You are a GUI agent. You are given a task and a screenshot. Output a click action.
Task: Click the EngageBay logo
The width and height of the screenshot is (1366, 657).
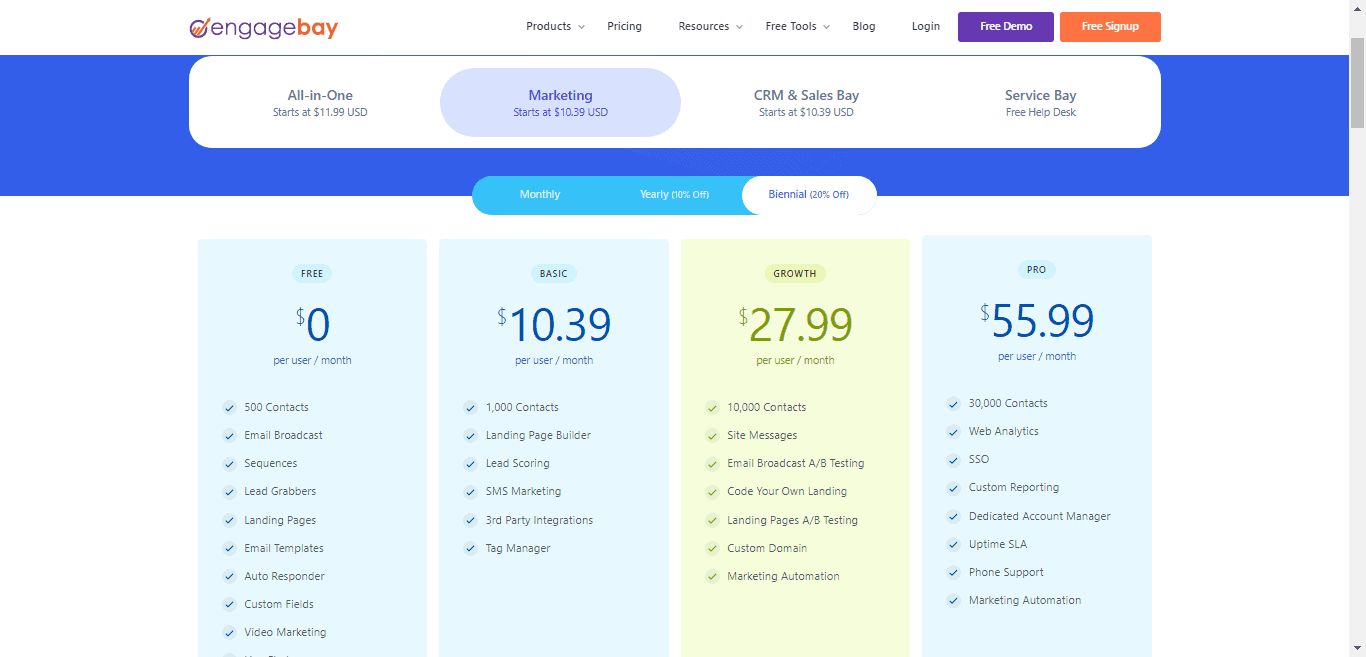click(264, 27)
